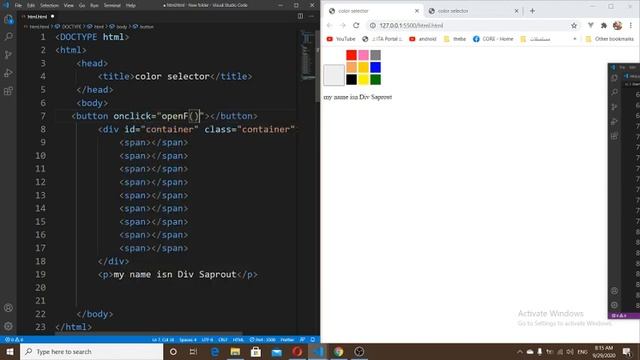
Task: Open the View menu in VS Code
Action: tap(69, 5)
